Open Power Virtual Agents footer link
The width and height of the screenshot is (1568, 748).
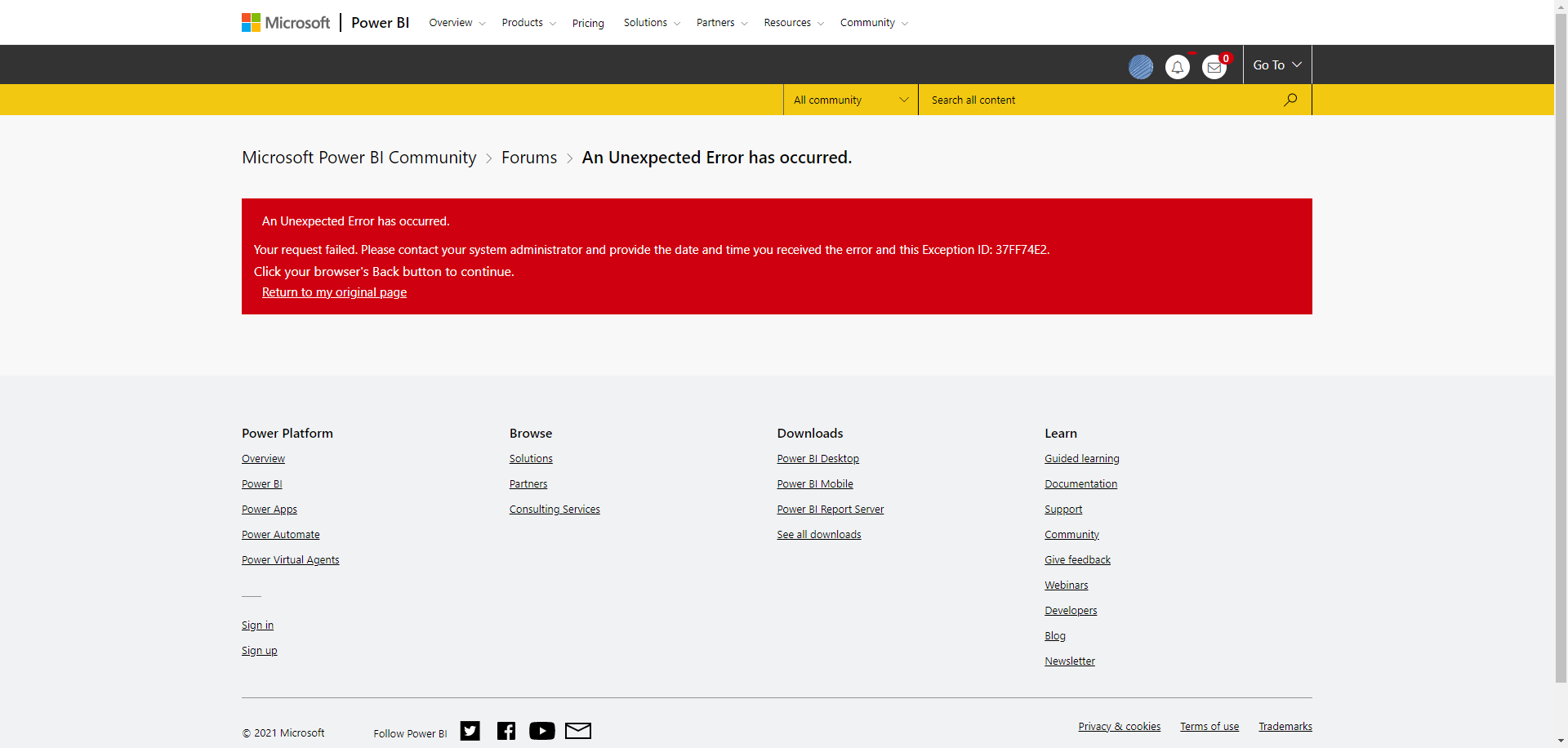coord(291,560)
